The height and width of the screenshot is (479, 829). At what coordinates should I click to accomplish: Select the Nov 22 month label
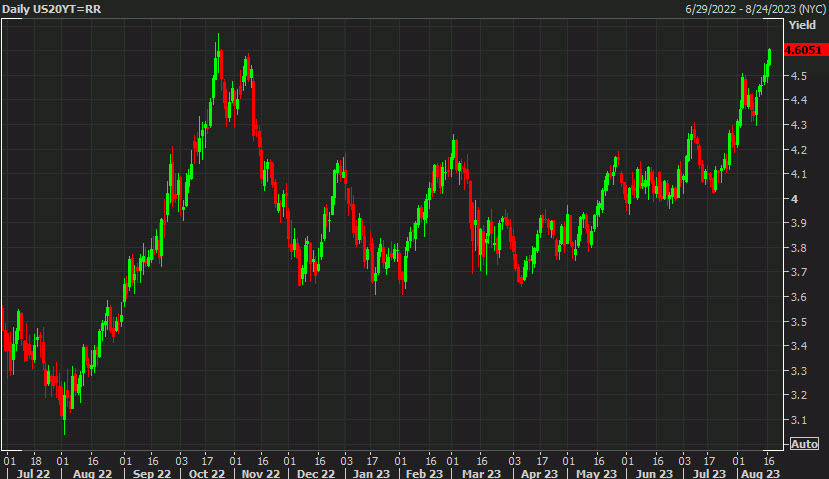[261, 473]
